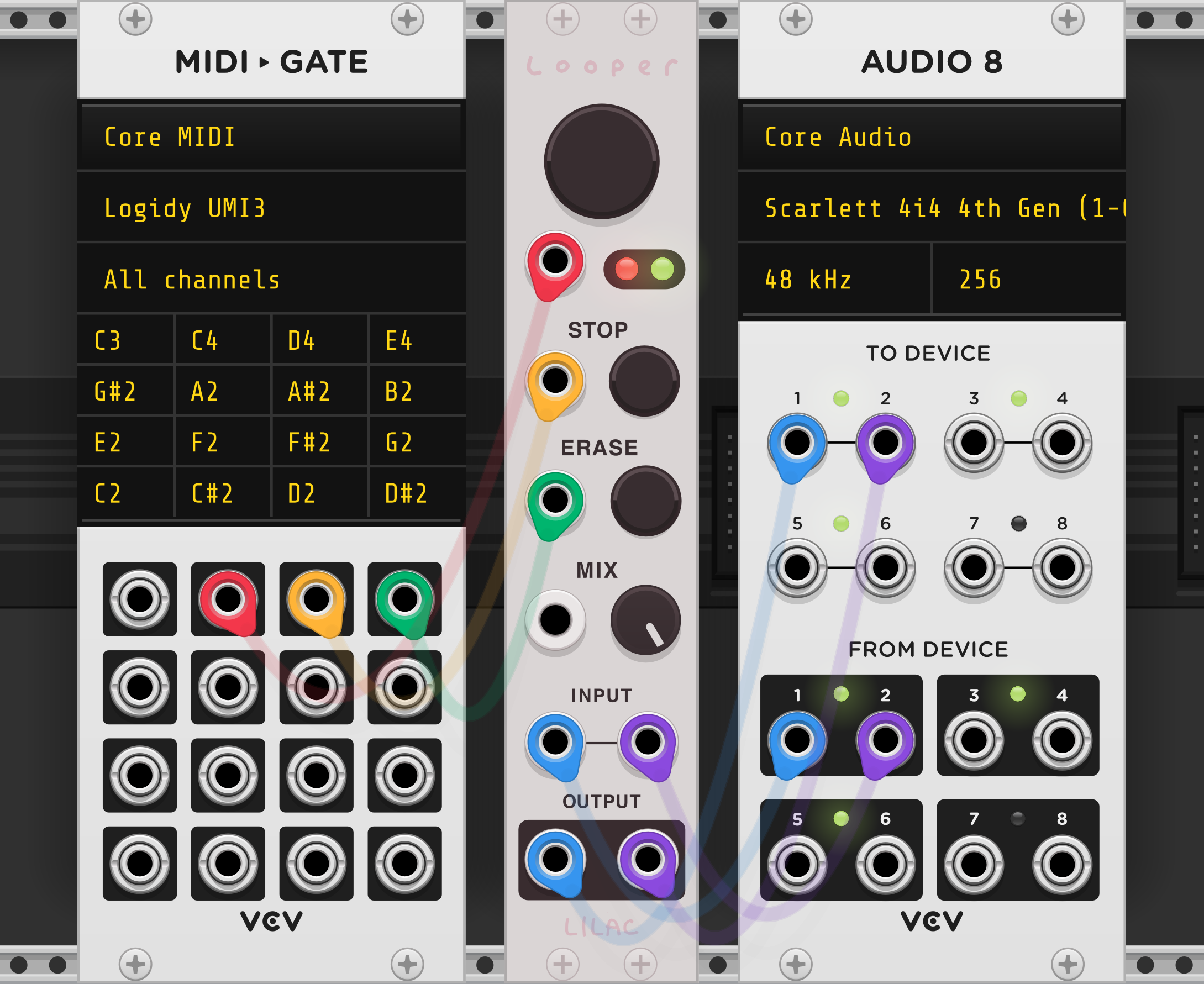Click the red record trigger jack on Looper
Screen dimensions: 1204x984
point(555,261)
